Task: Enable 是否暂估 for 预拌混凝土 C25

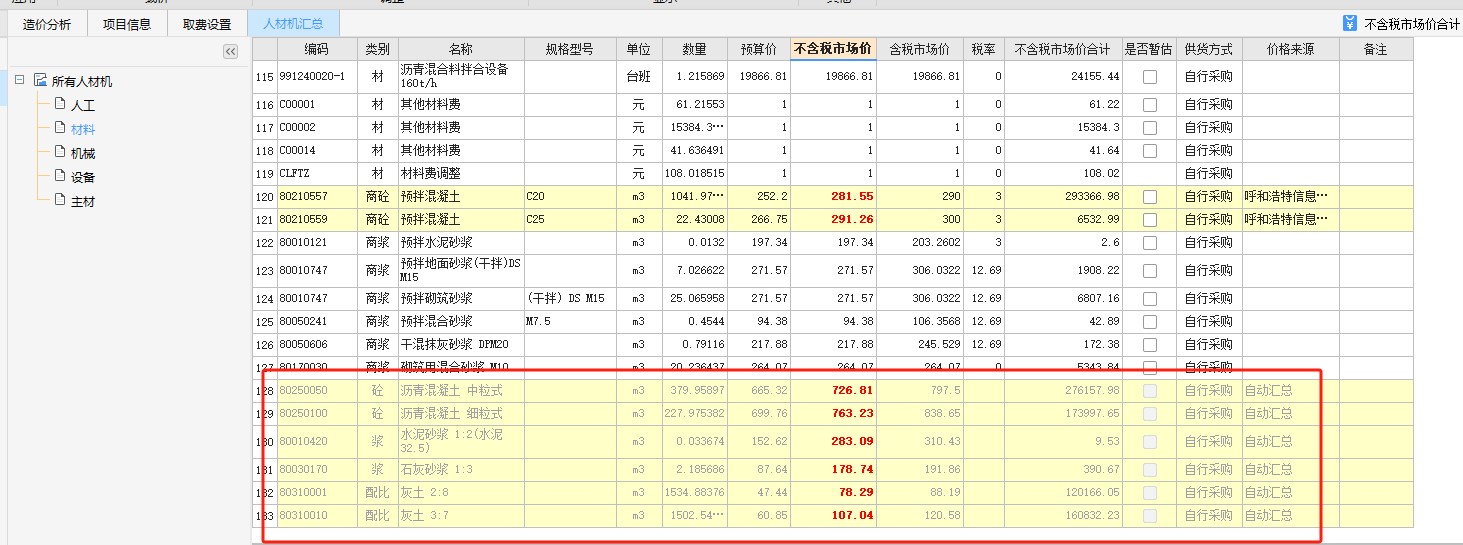Action: [1150, 220]
